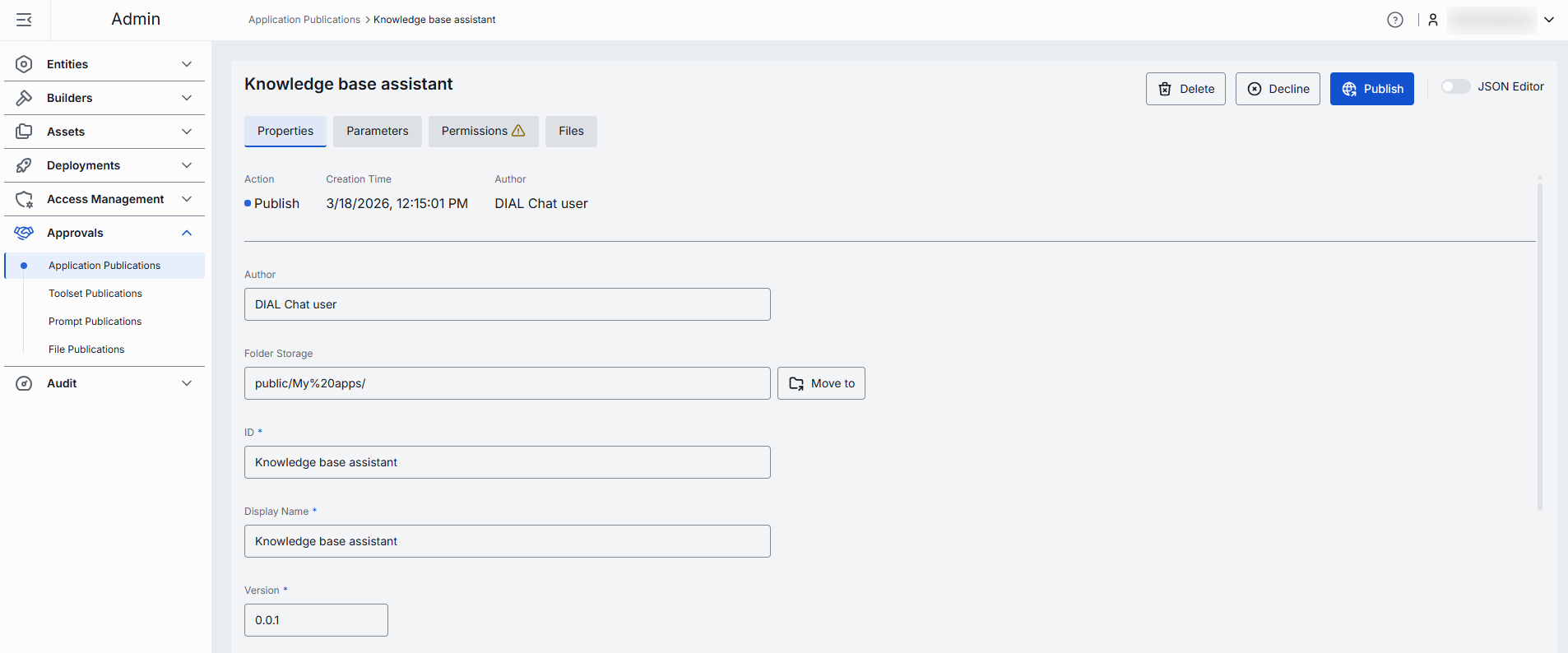
Task: Click the Builders hammer icon
Action: click(x=24, y=98)
